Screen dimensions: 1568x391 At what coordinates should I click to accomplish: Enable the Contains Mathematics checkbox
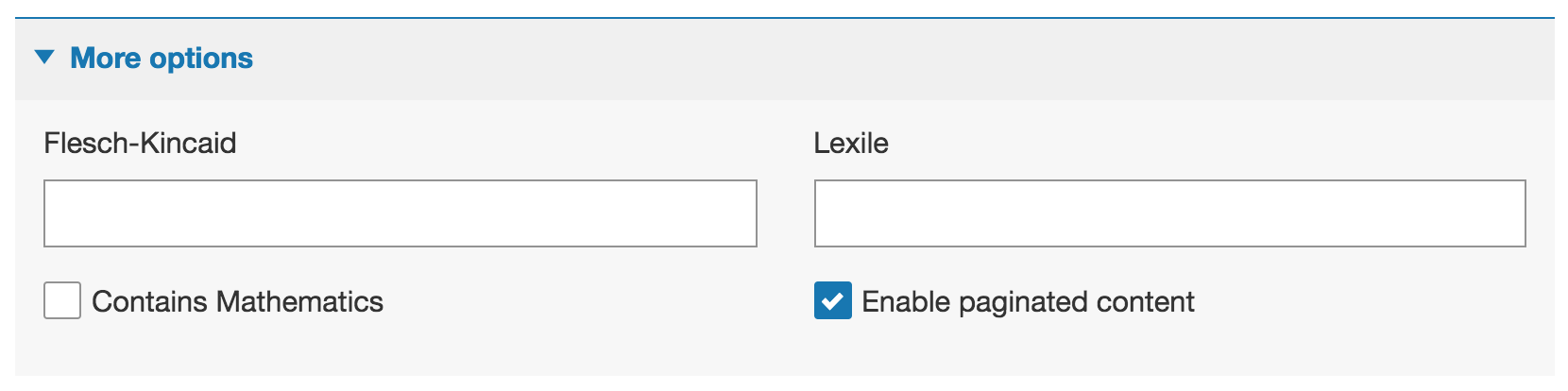[x=62, y=301]
